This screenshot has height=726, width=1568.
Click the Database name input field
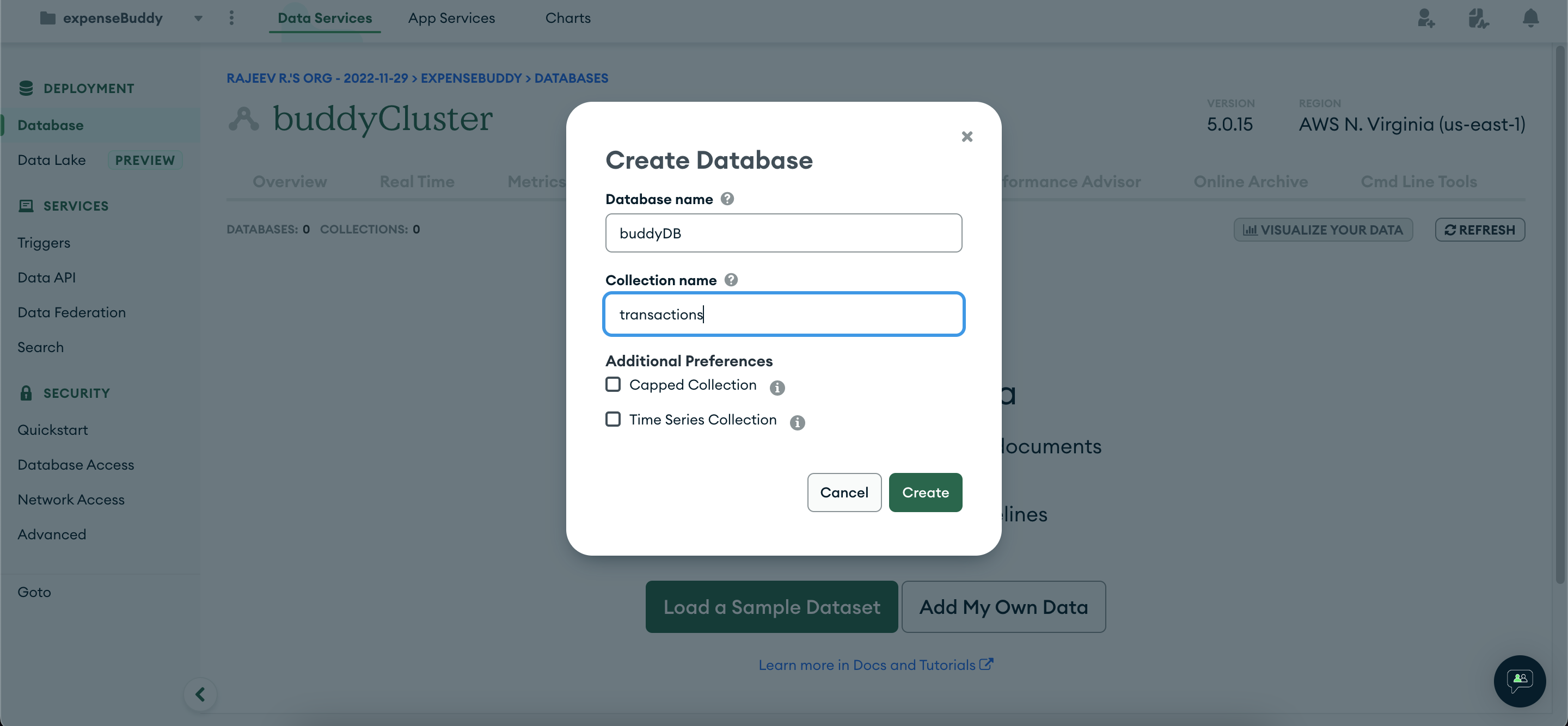point(783,233)
